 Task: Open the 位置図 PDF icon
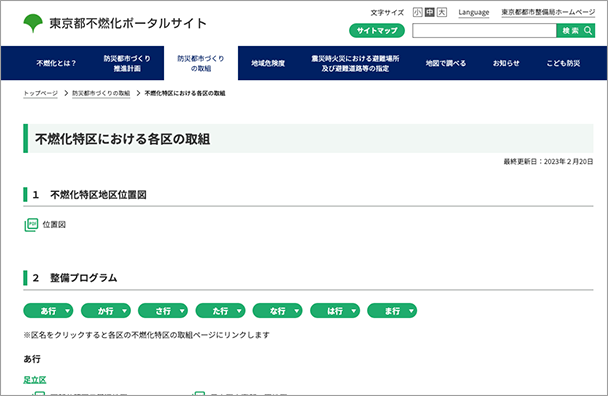[31, 225]
